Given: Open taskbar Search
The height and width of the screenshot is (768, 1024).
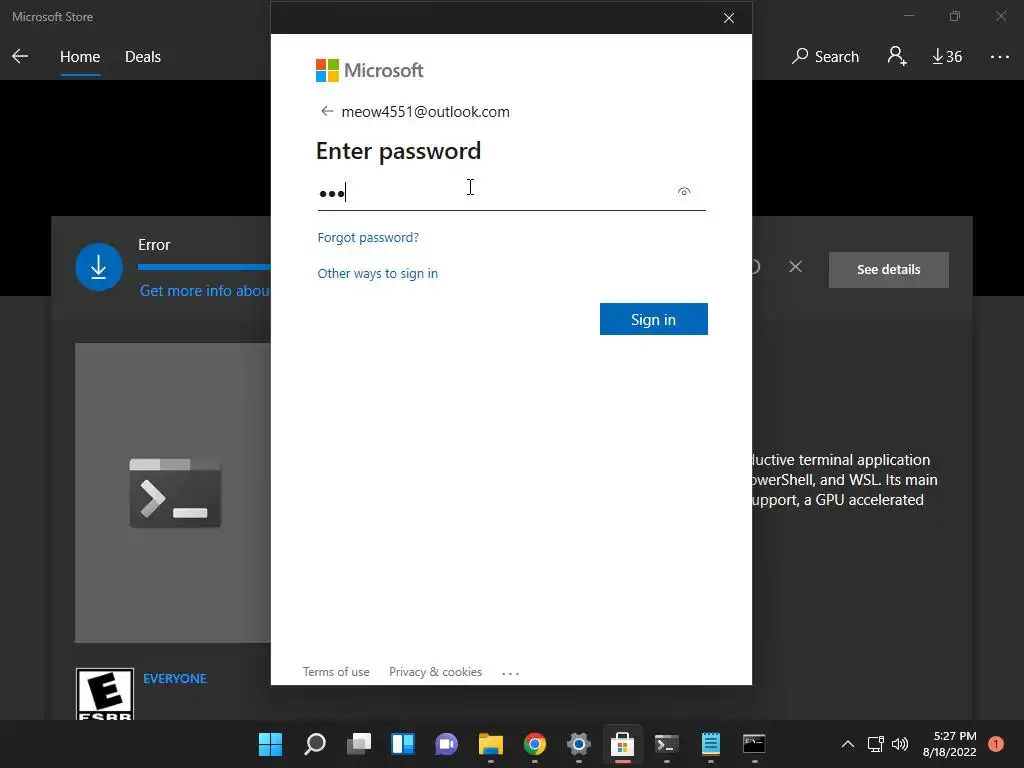Looking at the screenshot, I should [315, 744].
